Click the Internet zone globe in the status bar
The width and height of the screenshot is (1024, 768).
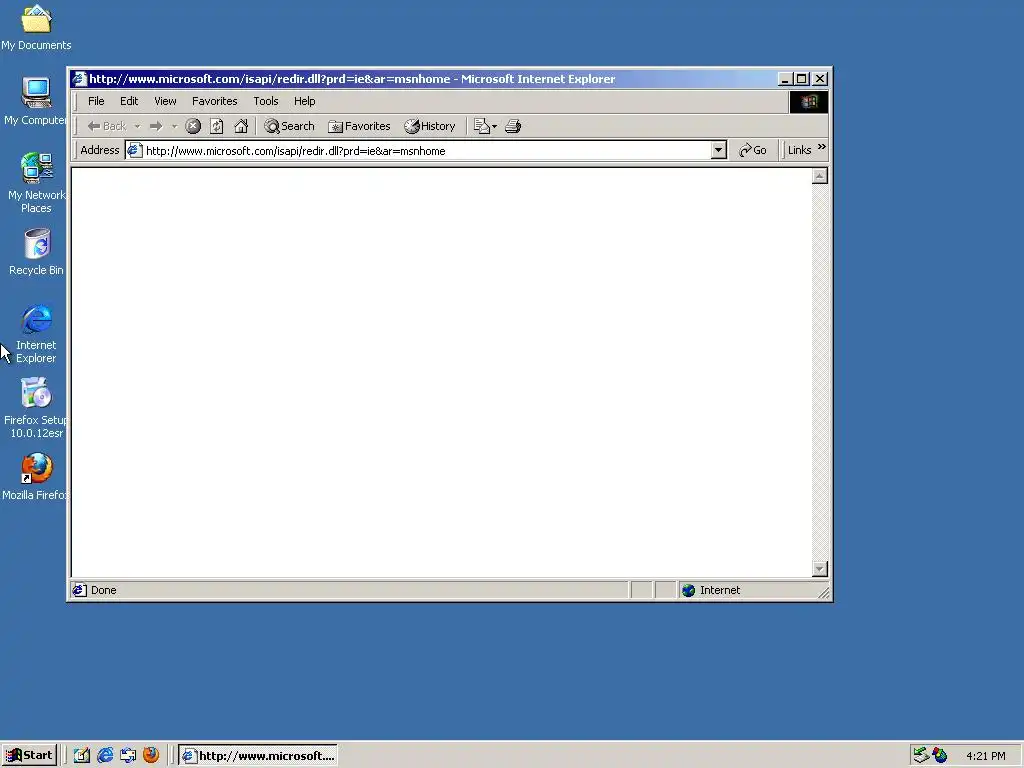click(x=688, y=590)
